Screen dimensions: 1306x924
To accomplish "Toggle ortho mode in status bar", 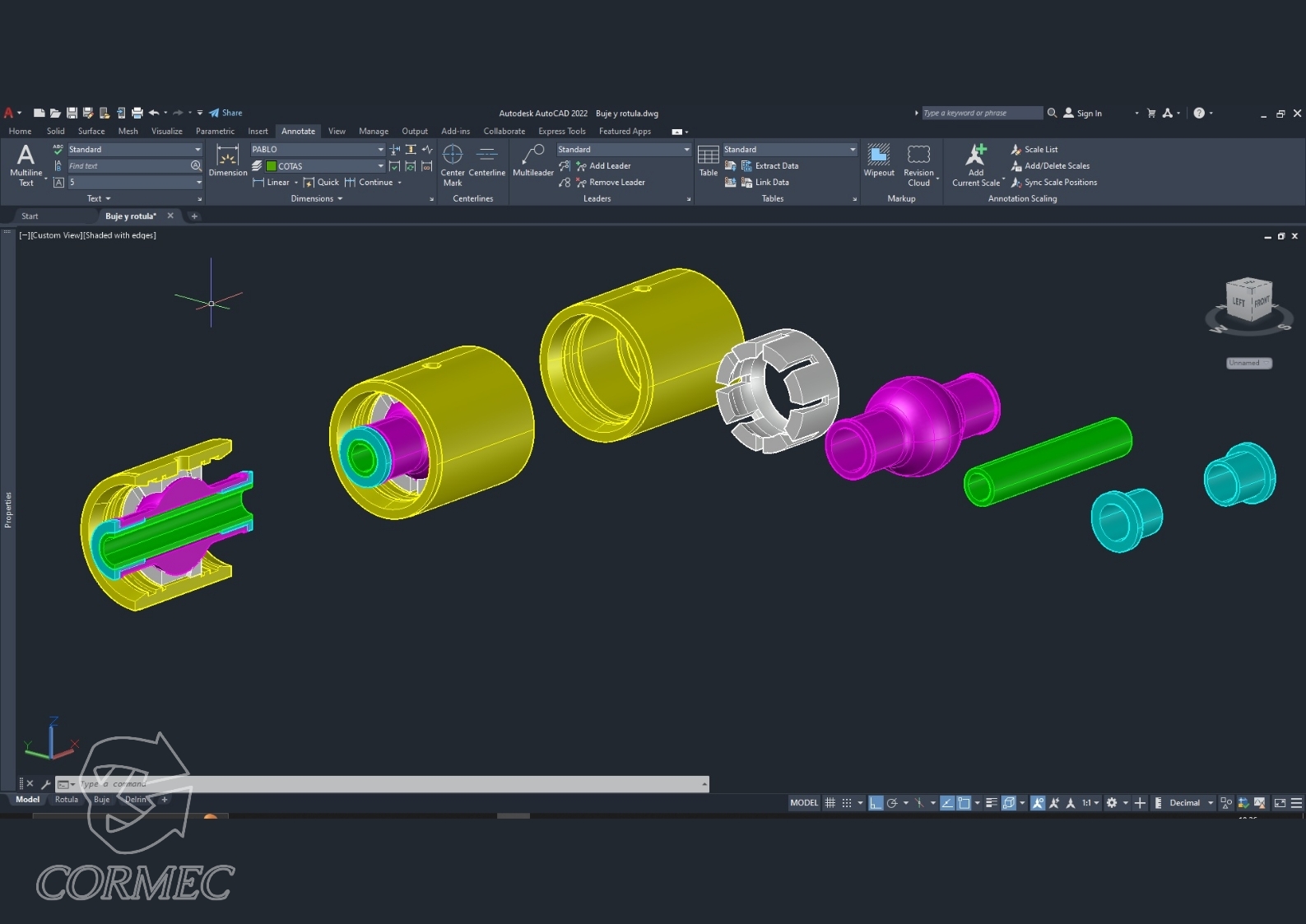I will [876, 803].
